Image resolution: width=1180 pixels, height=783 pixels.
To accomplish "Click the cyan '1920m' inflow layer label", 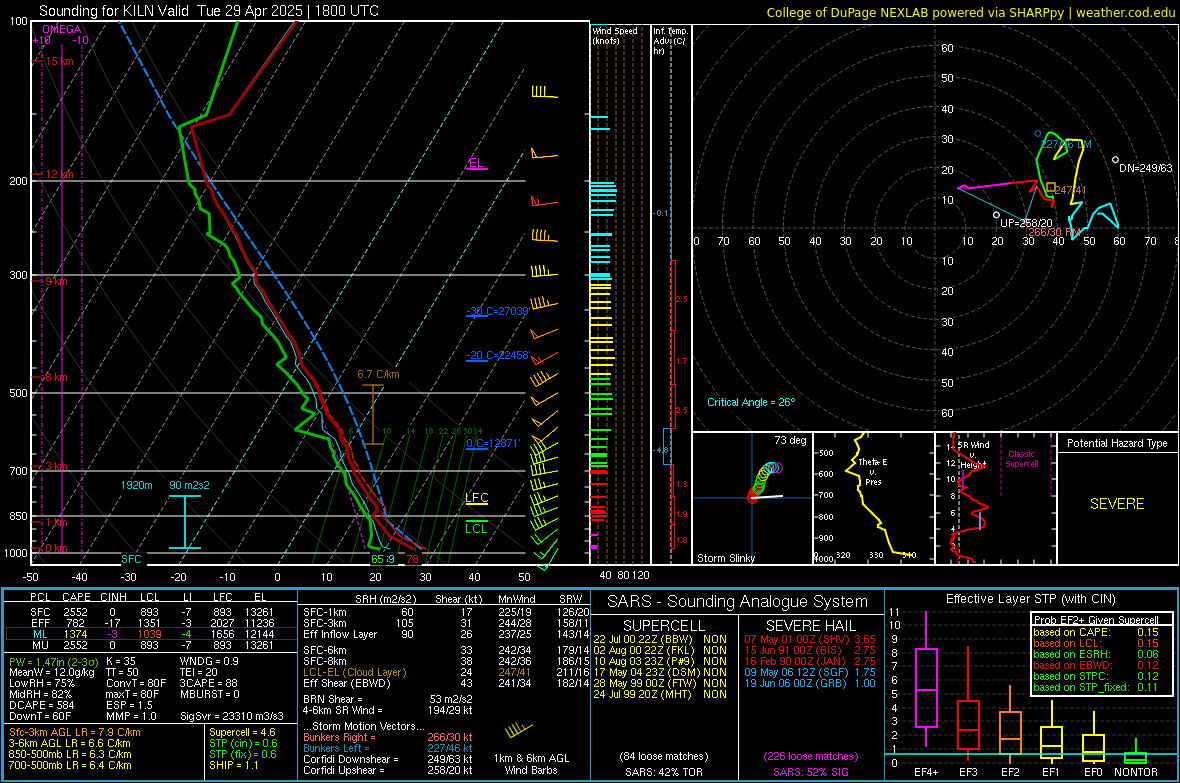I will pyautogui.click(x=136, y=485).
